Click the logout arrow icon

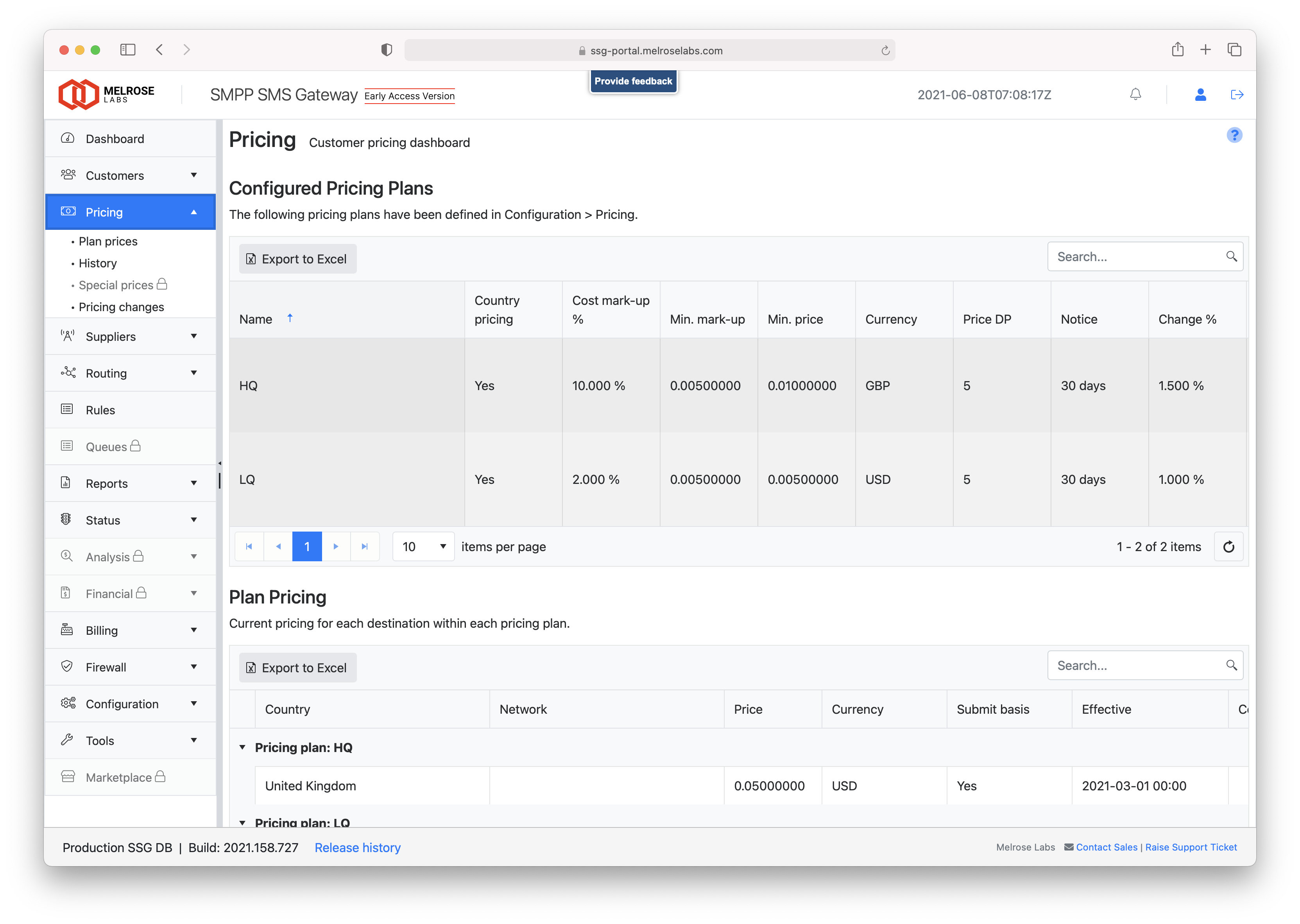click(1236, 95)
